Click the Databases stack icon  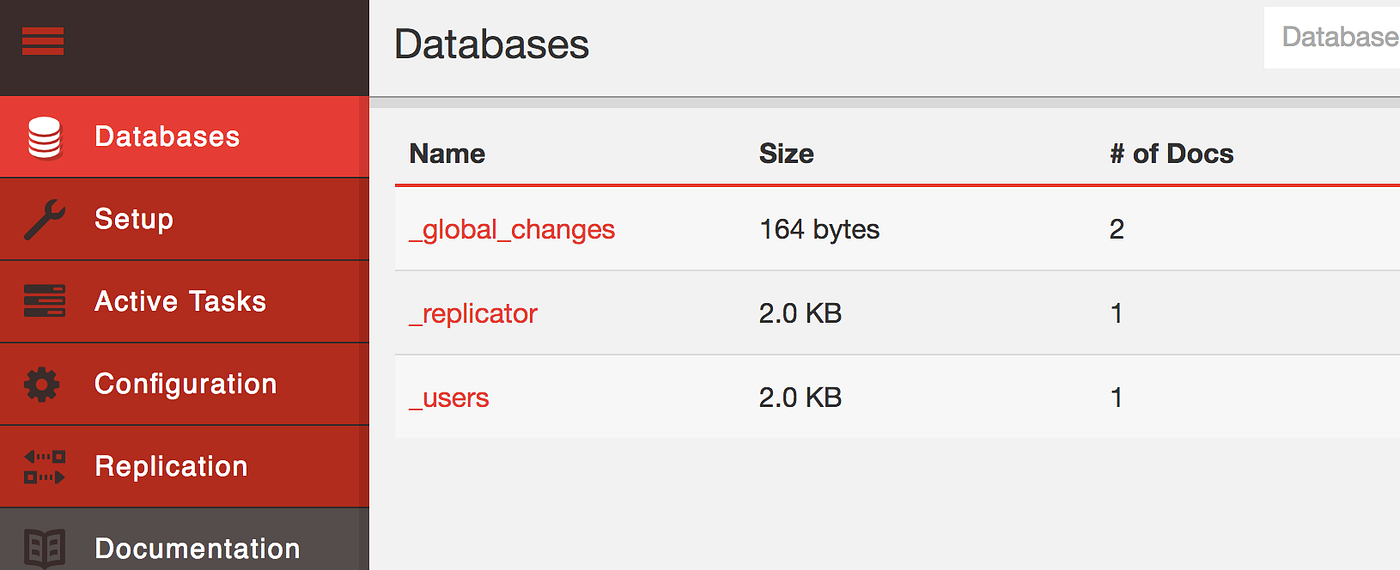44,137
